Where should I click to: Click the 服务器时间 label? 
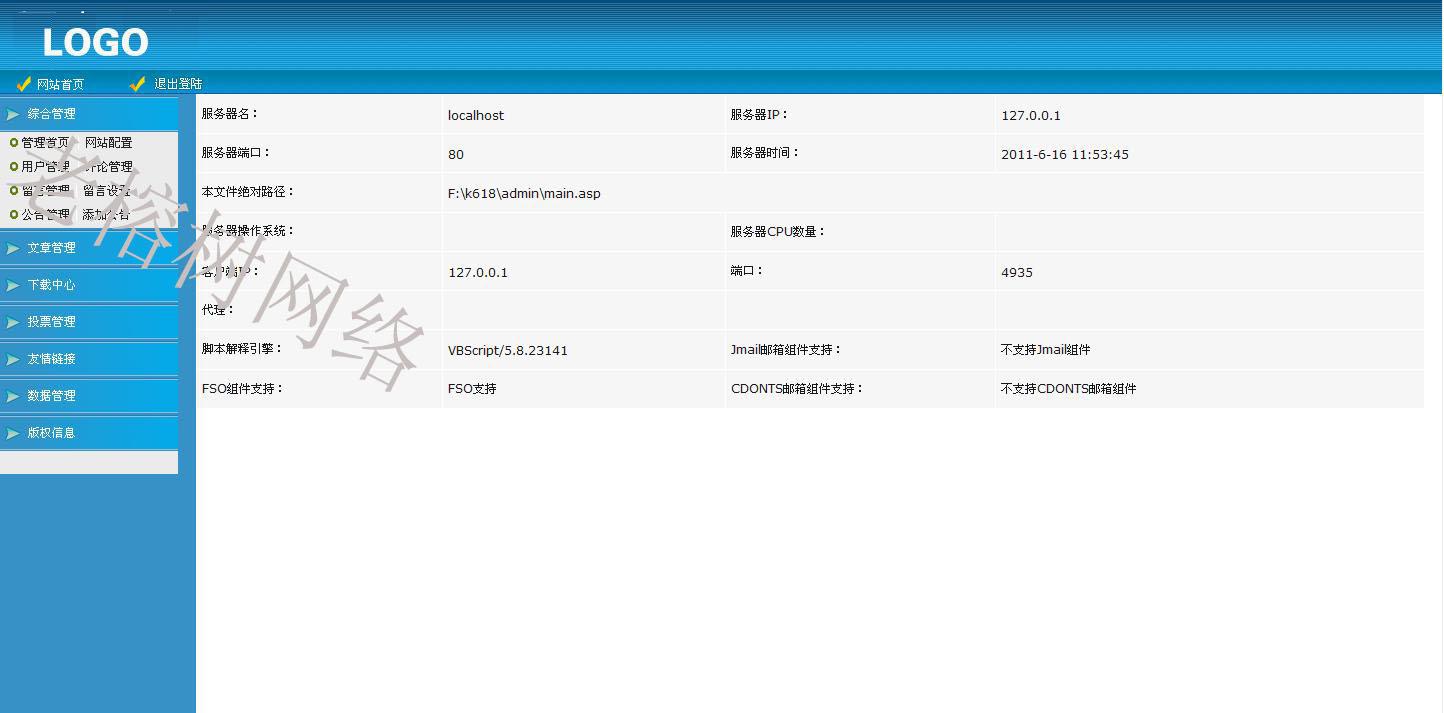click(765, 153)
